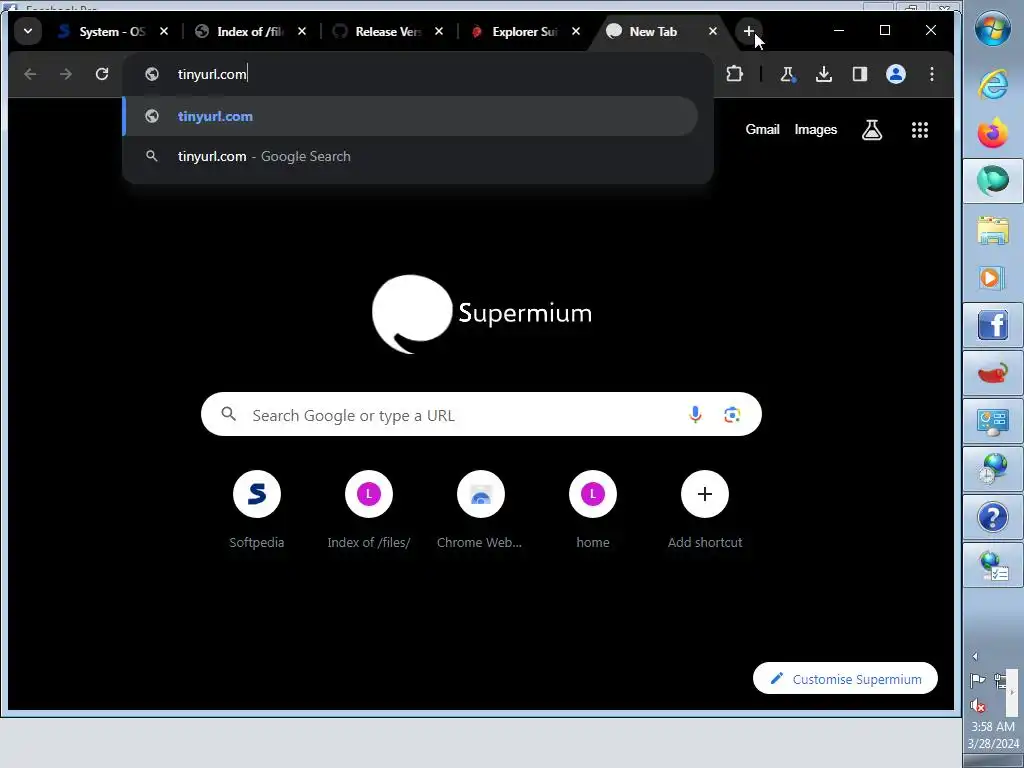Toggle the side panel icon

click(x=859, y=74)
